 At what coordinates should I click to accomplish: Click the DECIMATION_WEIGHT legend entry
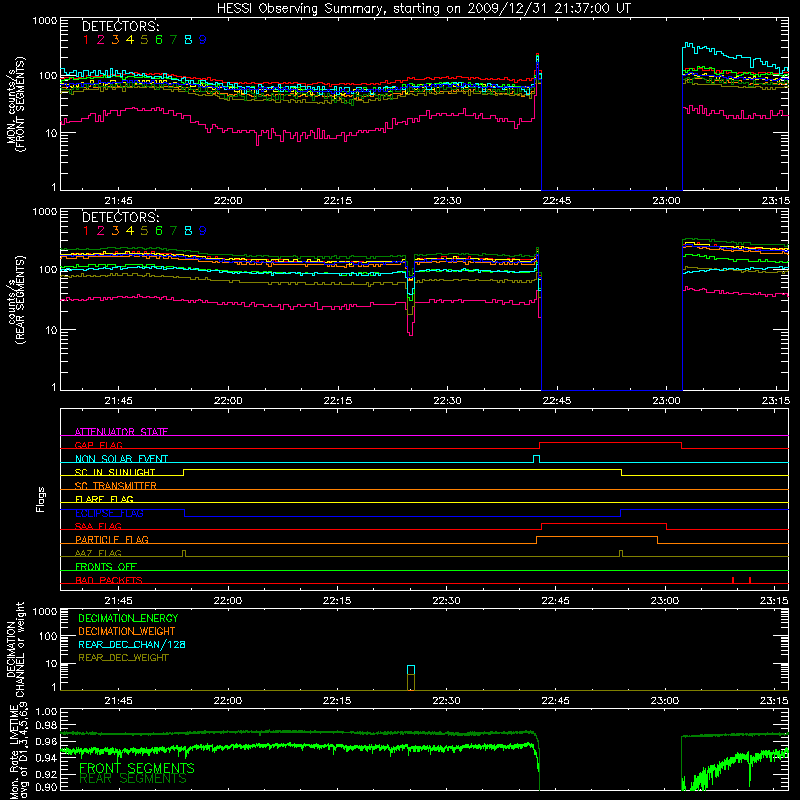127,631
